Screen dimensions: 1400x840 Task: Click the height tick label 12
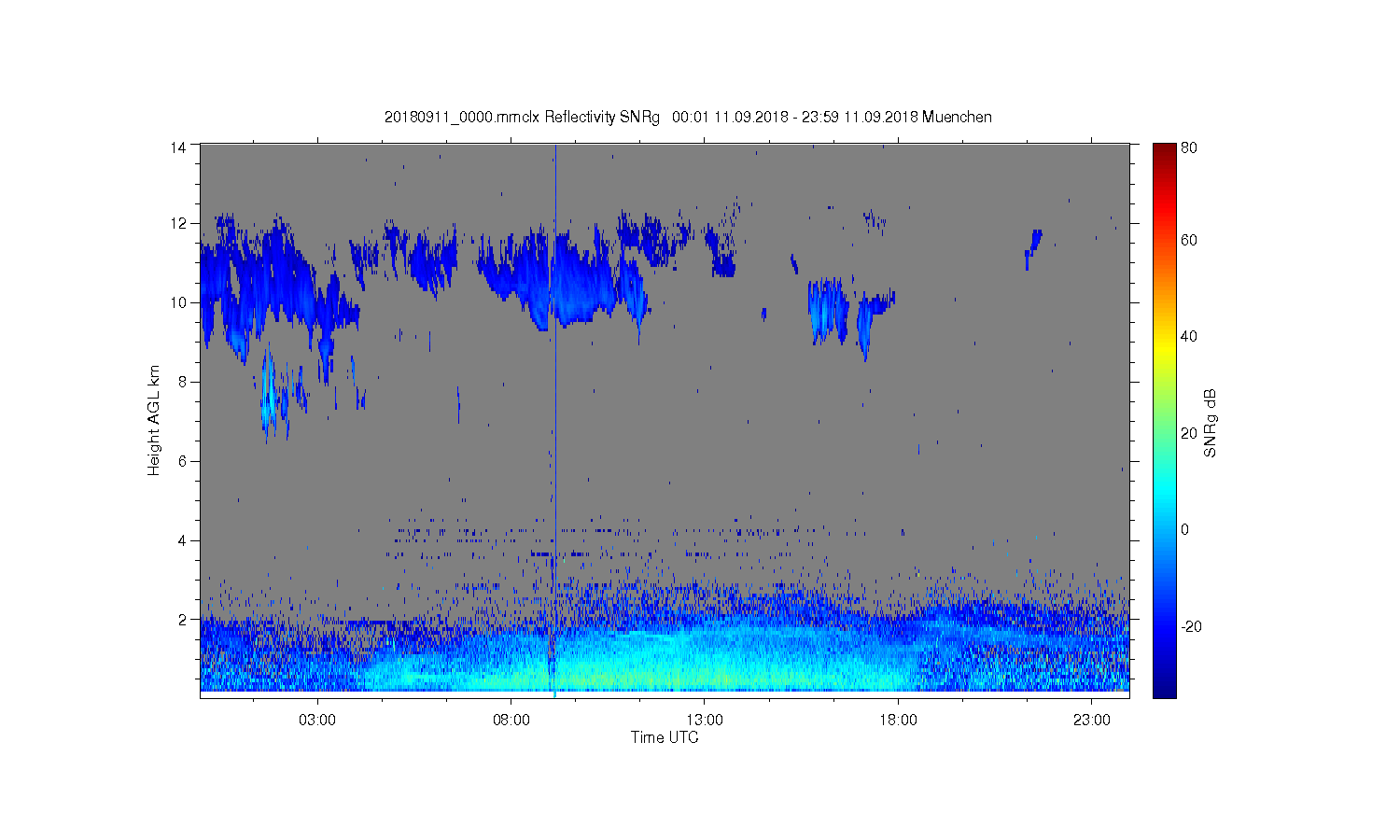click(178, 223)
